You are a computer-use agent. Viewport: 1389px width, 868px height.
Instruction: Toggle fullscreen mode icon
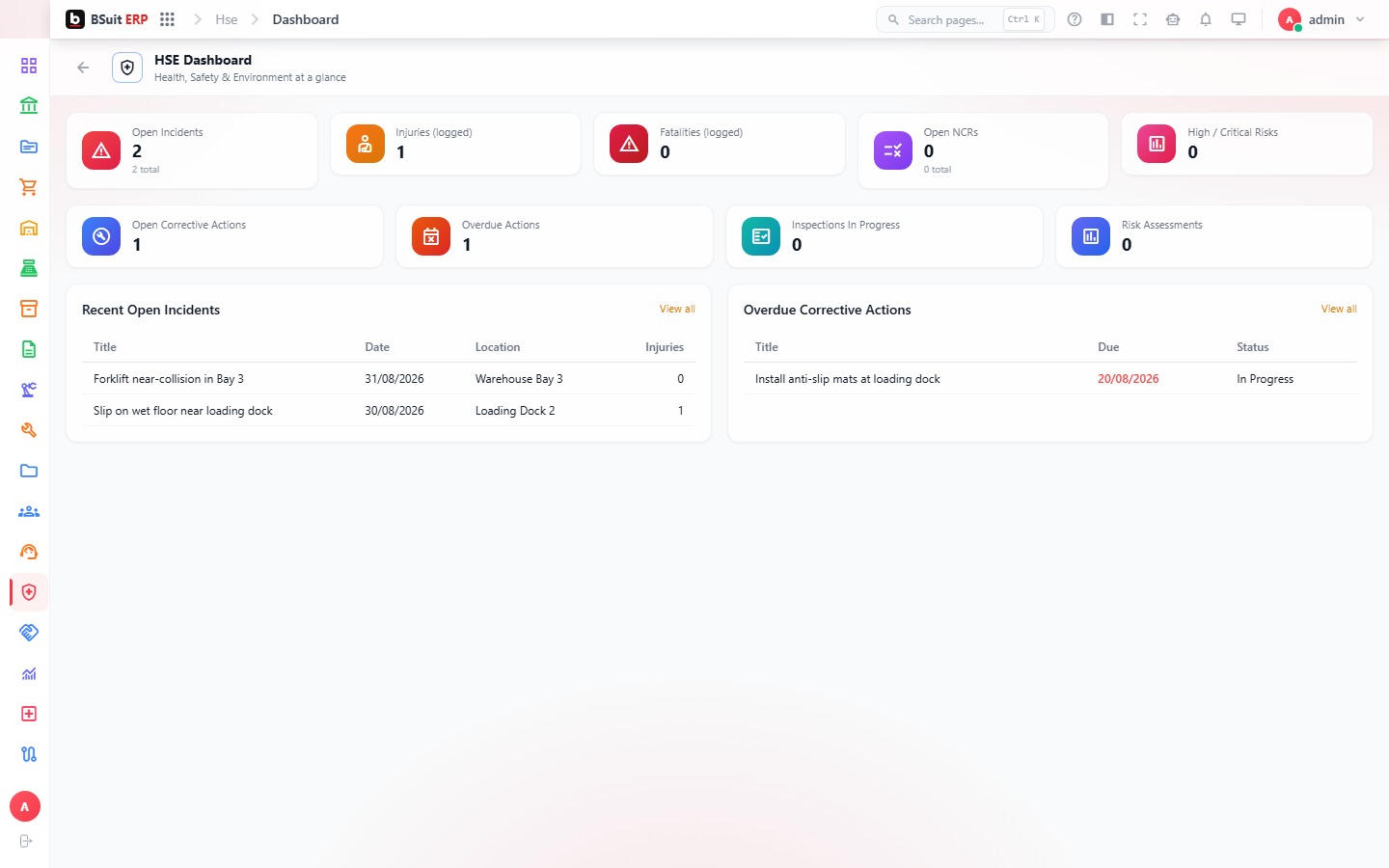click(x=1140, y=19)
